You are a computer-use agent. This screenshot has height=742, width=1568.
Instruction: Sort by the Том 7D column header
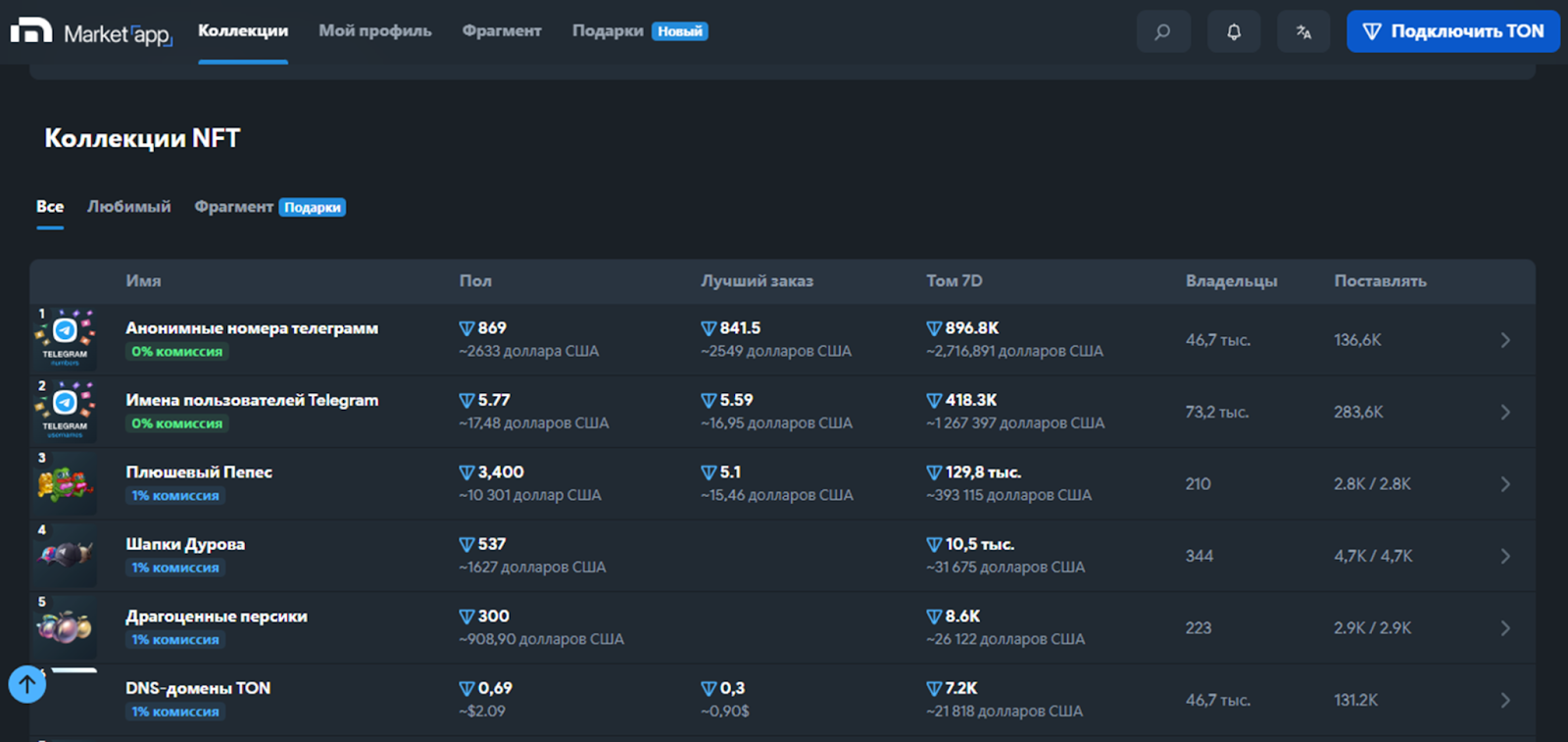point(954,281)
